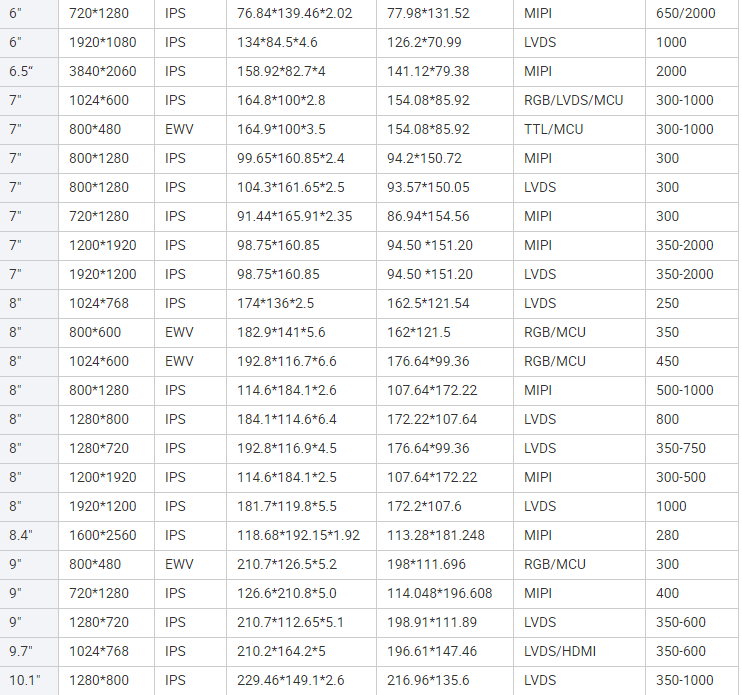Select the 229.46*149.1*2.6 dimension cell
This screenshot has height=695, width=742.
coord(291,680)
